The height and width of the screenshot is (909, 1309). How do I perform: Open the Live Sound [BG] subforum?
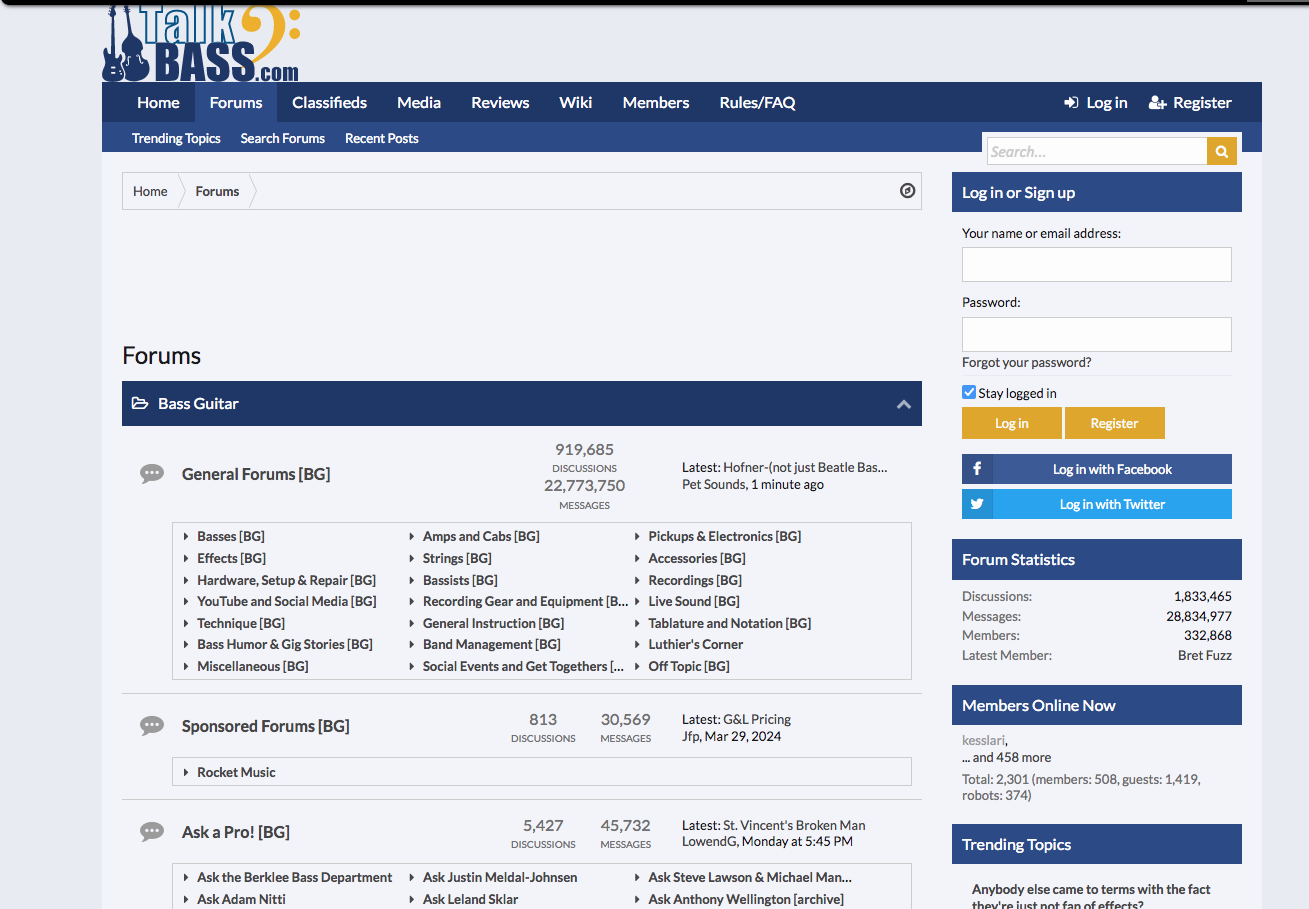pyautogui.click(x=694, y=601)
